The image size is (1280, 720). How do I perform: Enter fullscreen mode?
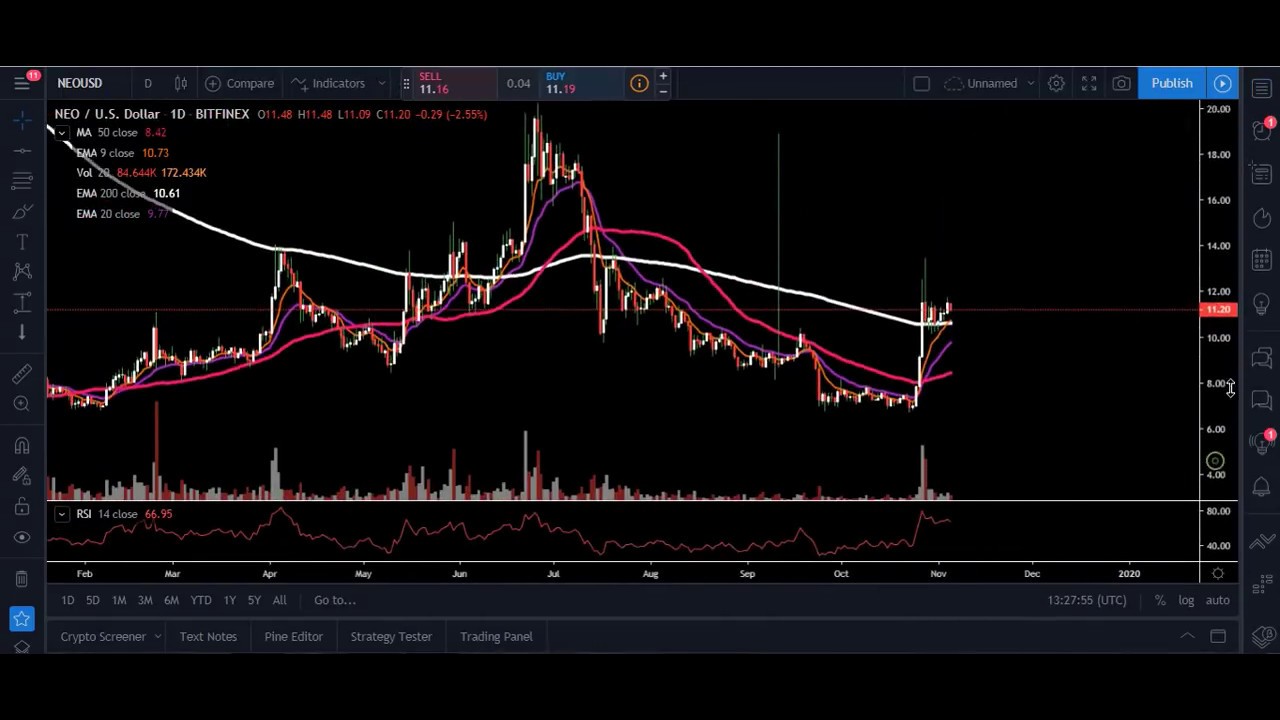click(x=1089, y=83)
